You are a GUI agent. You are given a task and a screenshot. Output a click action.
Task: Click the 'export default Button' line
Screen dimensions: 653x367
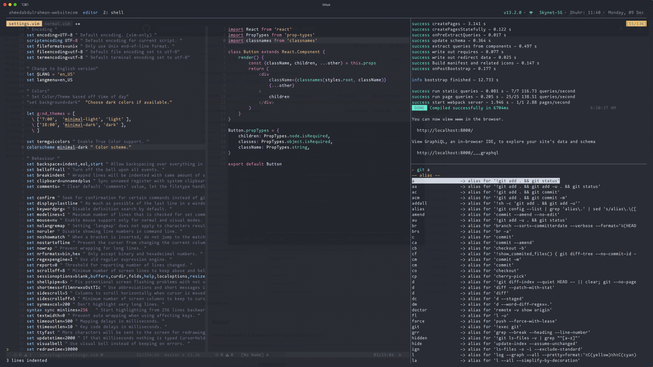pyautogui.click(x=255, y=164)
